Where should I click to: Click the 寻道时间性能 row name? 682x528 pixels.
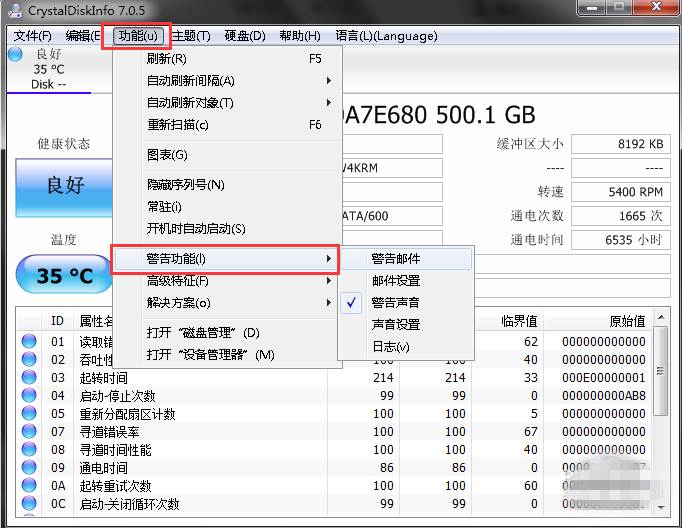point(115,450)
